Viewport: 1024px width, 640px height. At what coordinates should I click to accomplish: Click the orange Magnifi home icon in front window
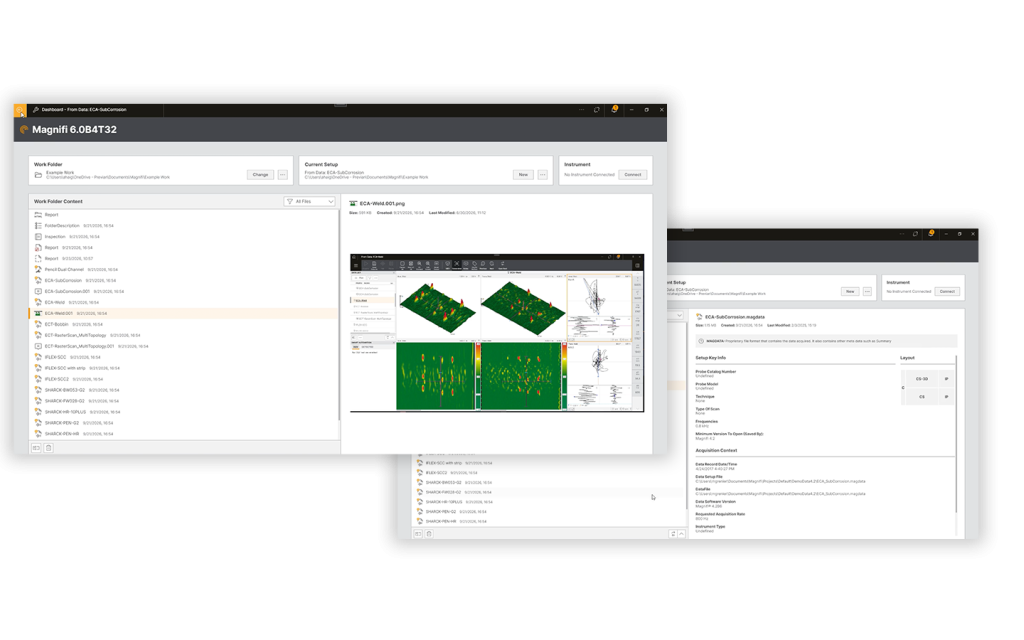tap(20, 110)
